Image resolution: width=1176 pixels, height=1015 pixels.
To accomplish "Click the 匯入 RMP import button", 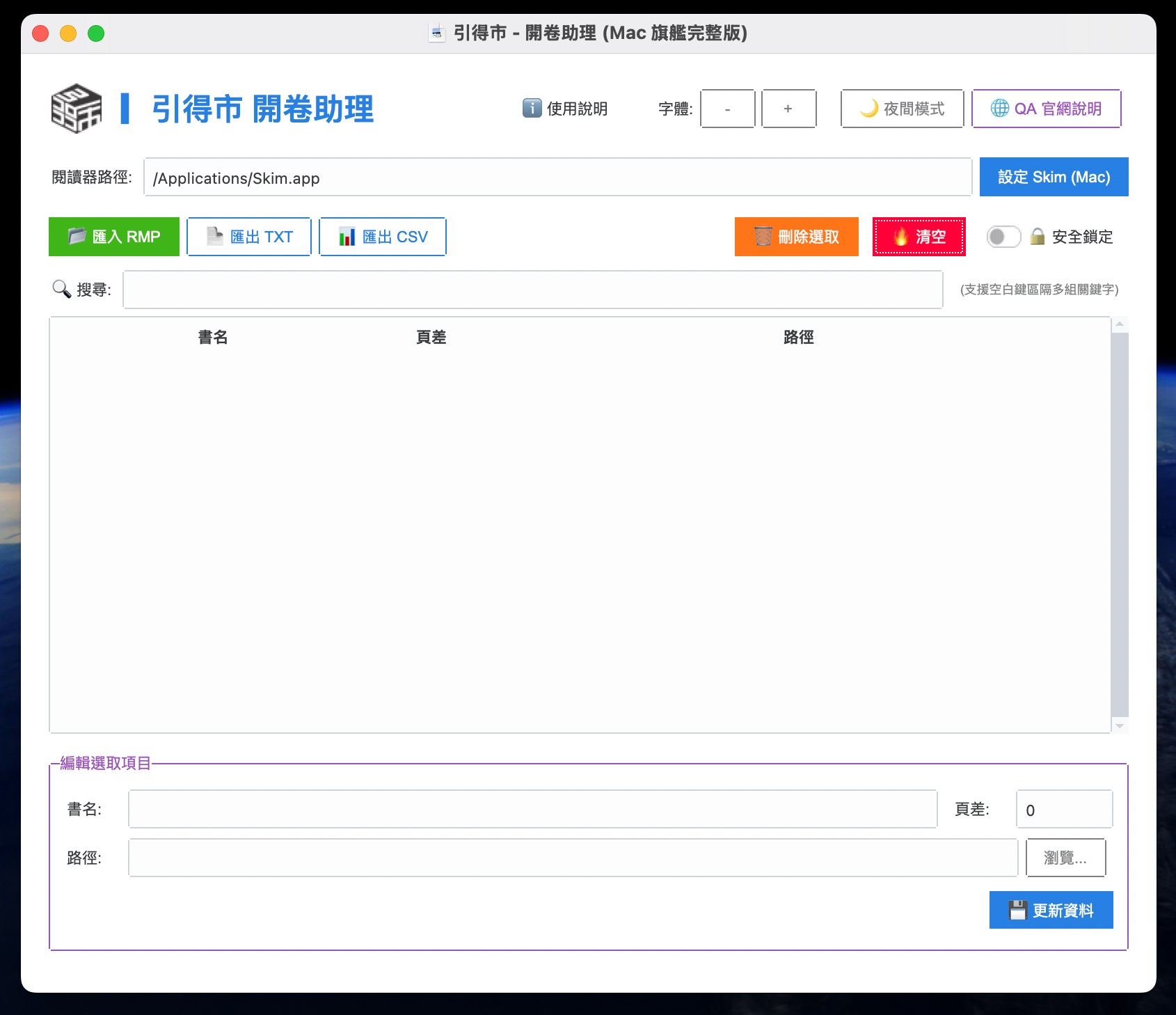I will pos(114,237).
